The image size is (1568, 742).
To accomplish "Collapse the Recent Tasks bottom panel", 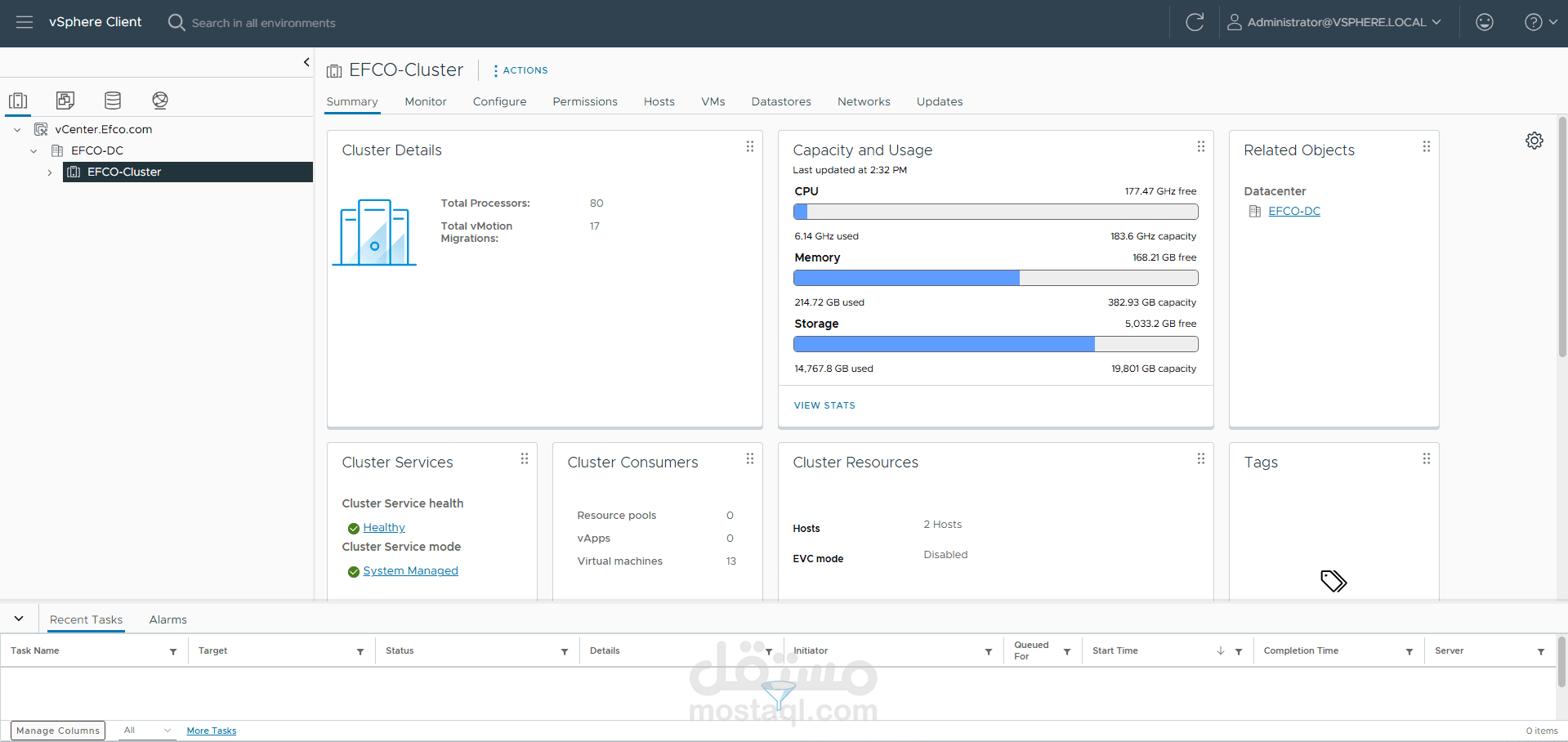I will coord(19,619).
